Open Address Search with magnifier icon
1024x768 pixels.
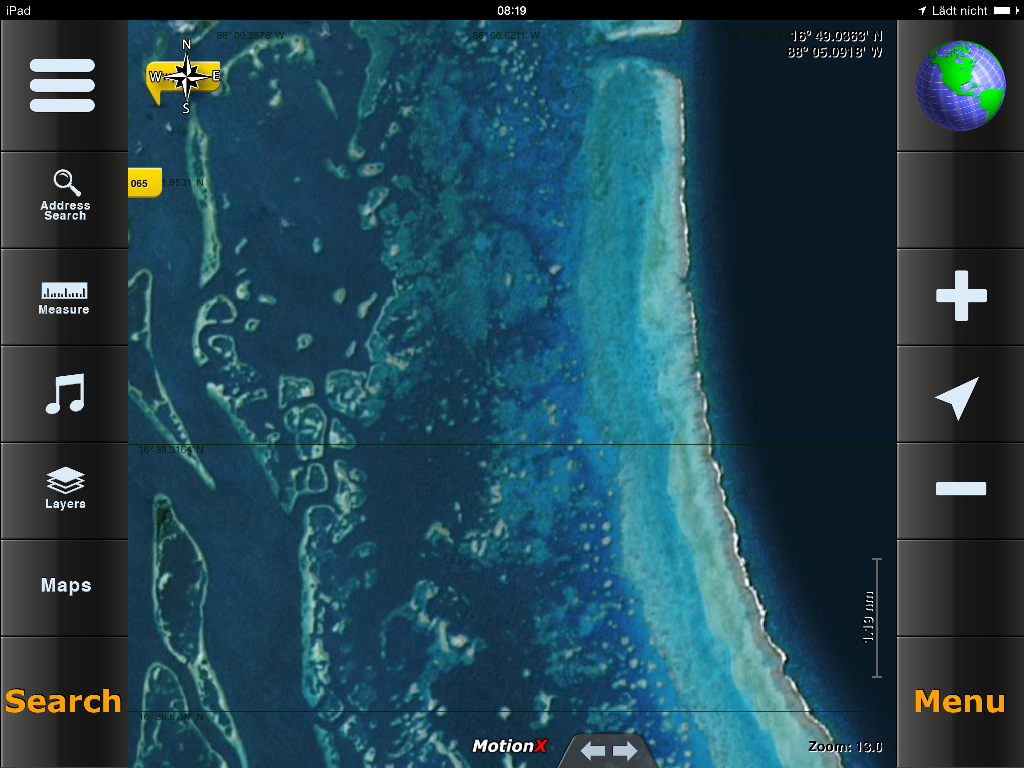tap(64, 197)
